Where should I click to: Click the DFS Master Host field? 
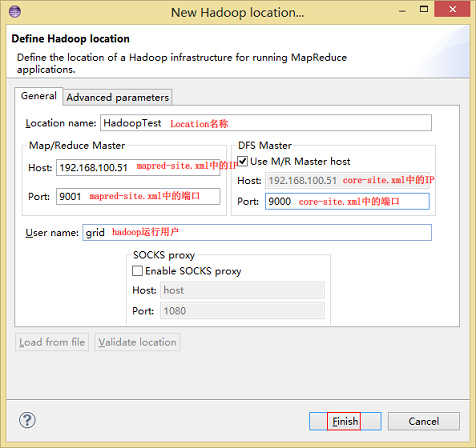[x=347, y=180]
